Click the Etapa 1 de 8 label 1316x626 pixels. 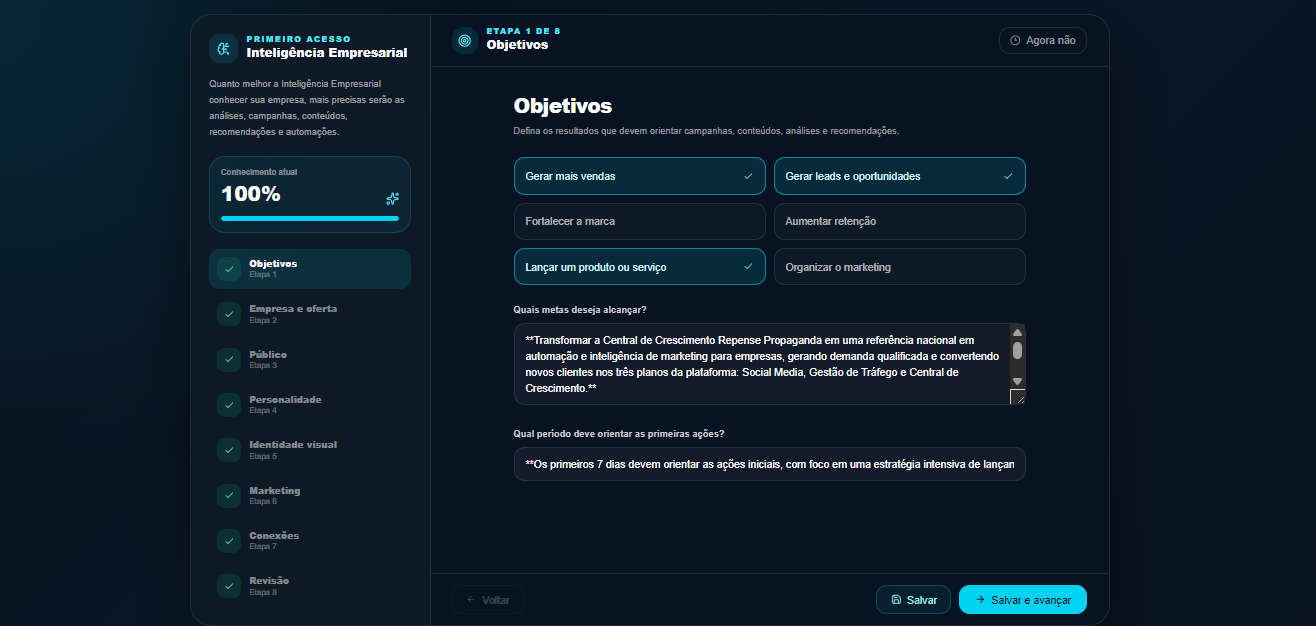click(524, 31)
